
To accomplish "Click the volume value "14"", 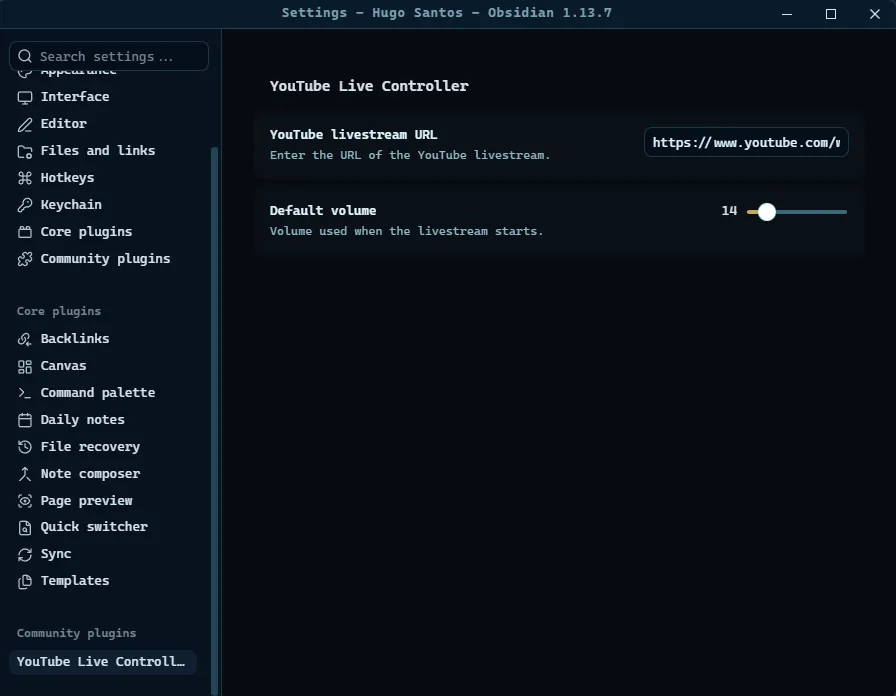I will (729, 211).
